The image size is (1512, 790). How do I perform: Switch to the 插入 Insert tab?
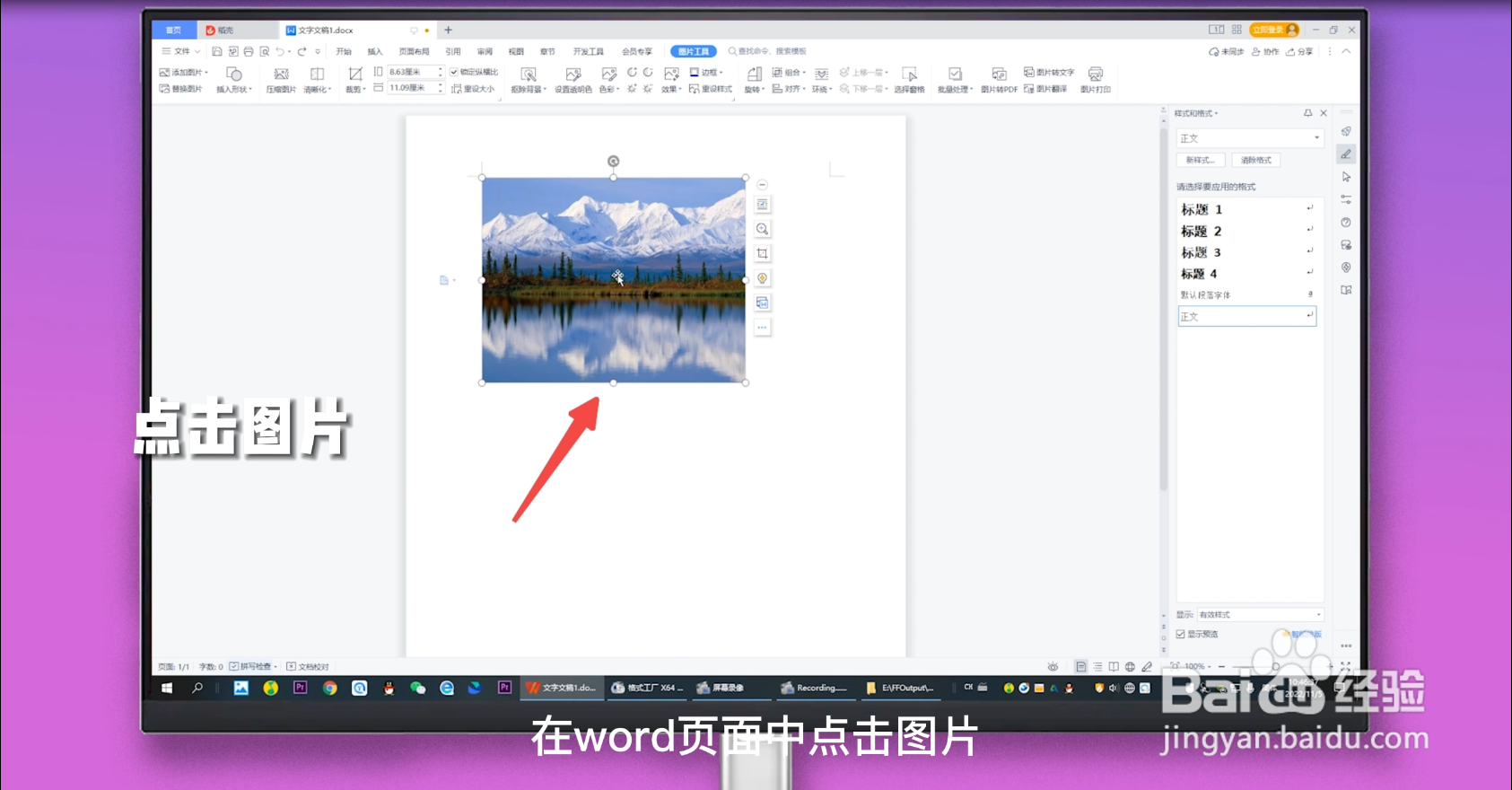pos(375,51)
